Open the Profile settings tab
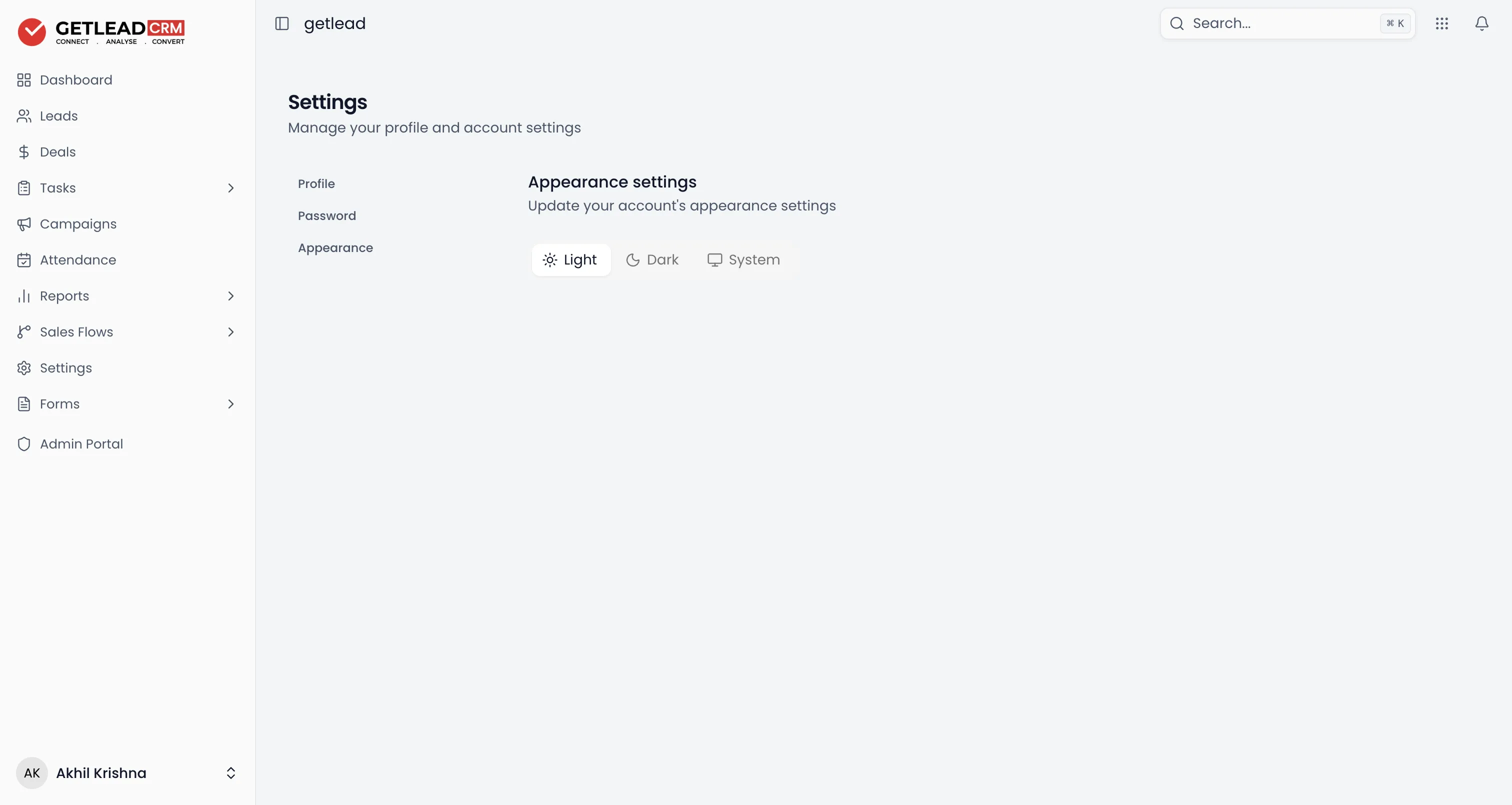 coord(316,184)
